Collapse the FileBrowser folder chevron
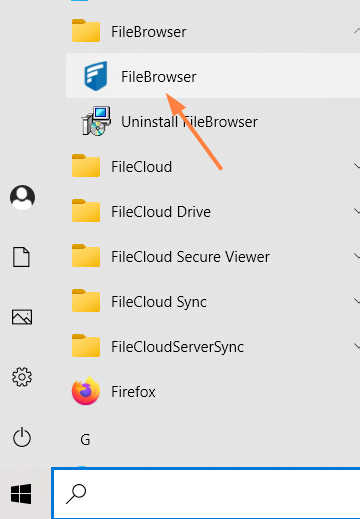This screenshot has height=519, width=360. pos(357,32)
